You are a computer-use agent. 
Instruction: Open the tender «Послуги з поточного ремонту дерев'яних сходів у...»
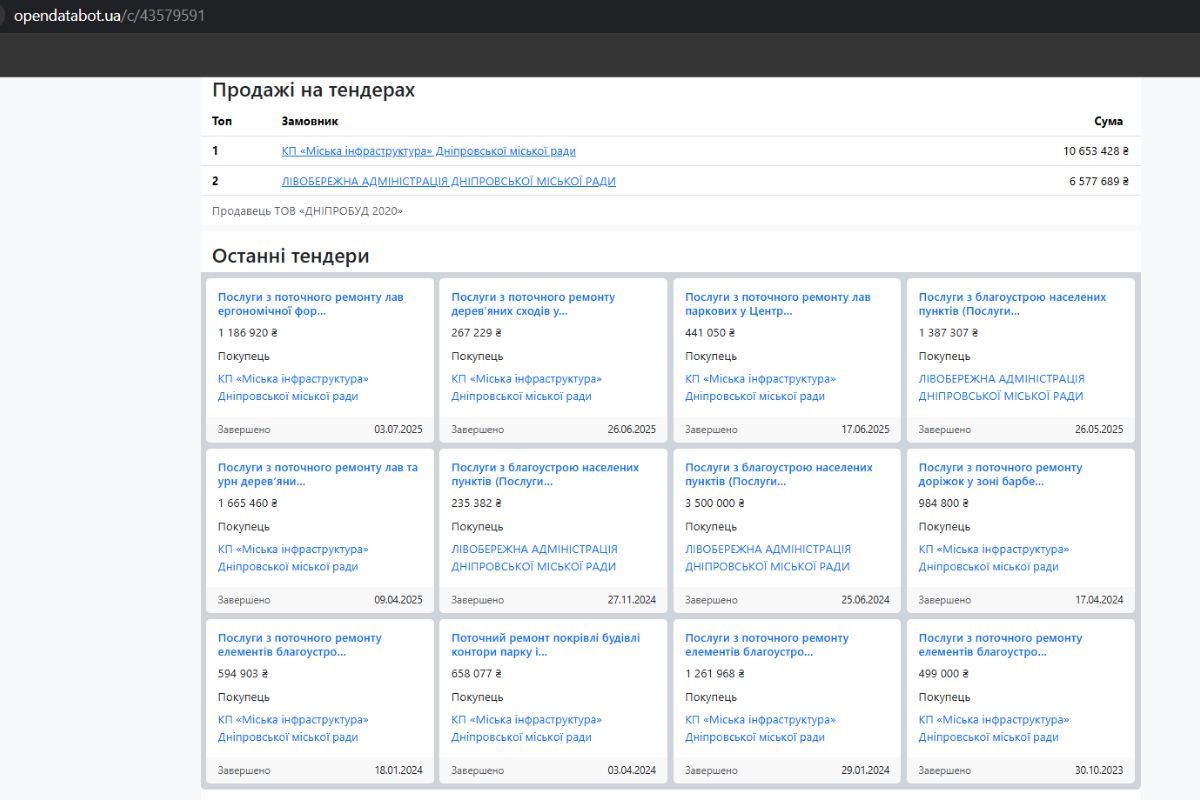(534, 304)
